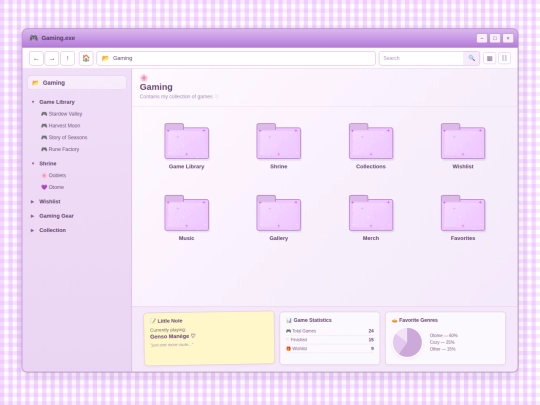Viewport: 540px width, 405px height.
Task: Expand the Gaming Gear tree section
Action: [32, 216]
